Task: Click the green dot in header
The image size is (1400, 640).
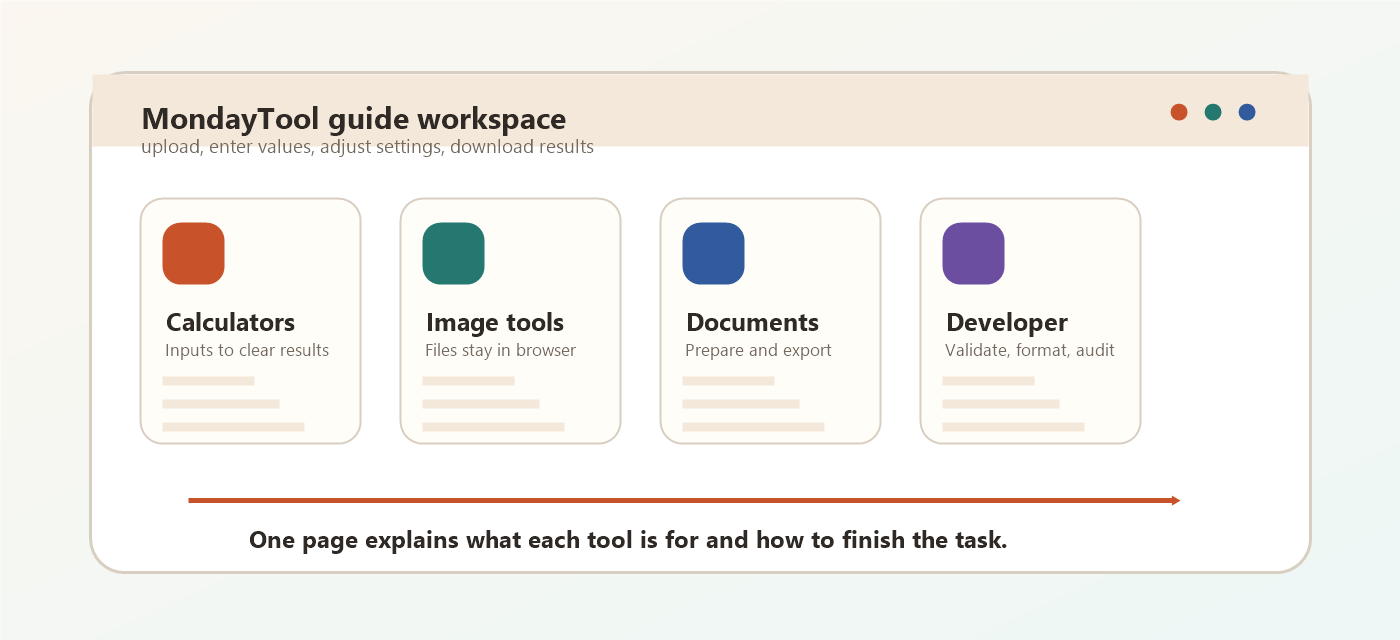Action: [x=1213, y=112]
